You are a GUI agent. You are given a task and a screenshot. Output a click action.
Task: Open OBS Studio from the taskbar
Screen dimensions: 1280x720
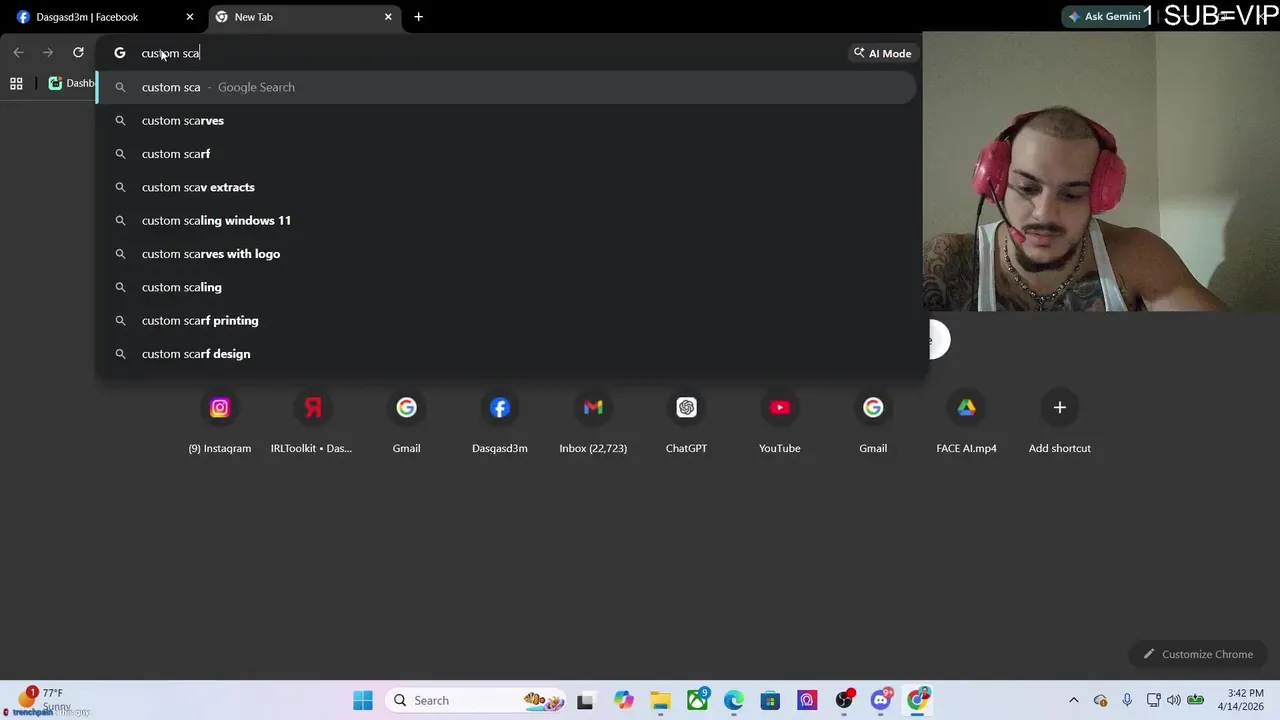[x=844, y=700]
